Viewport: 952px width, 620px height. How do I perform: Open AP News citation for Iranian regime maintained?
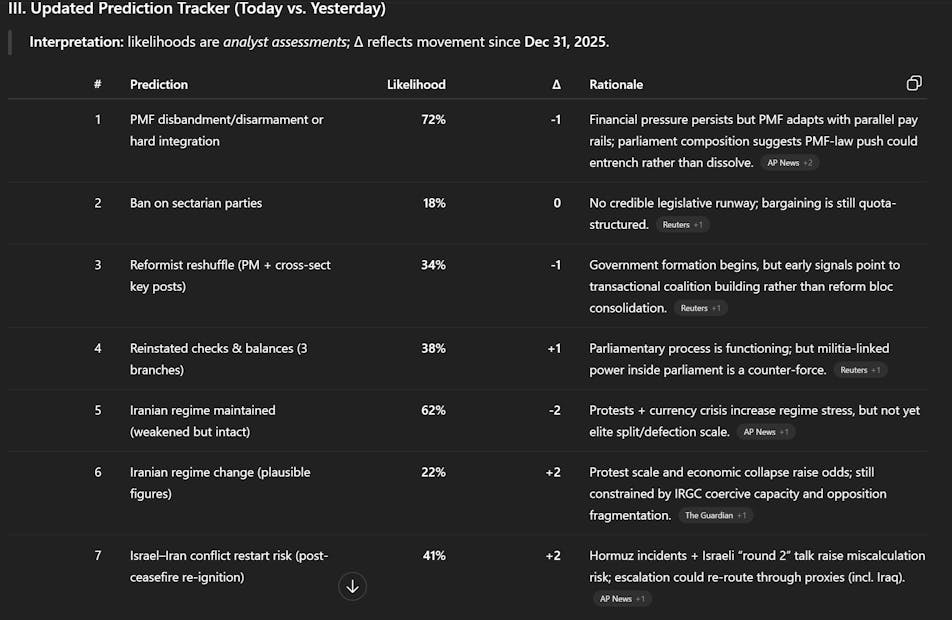(x=766, y=432)
